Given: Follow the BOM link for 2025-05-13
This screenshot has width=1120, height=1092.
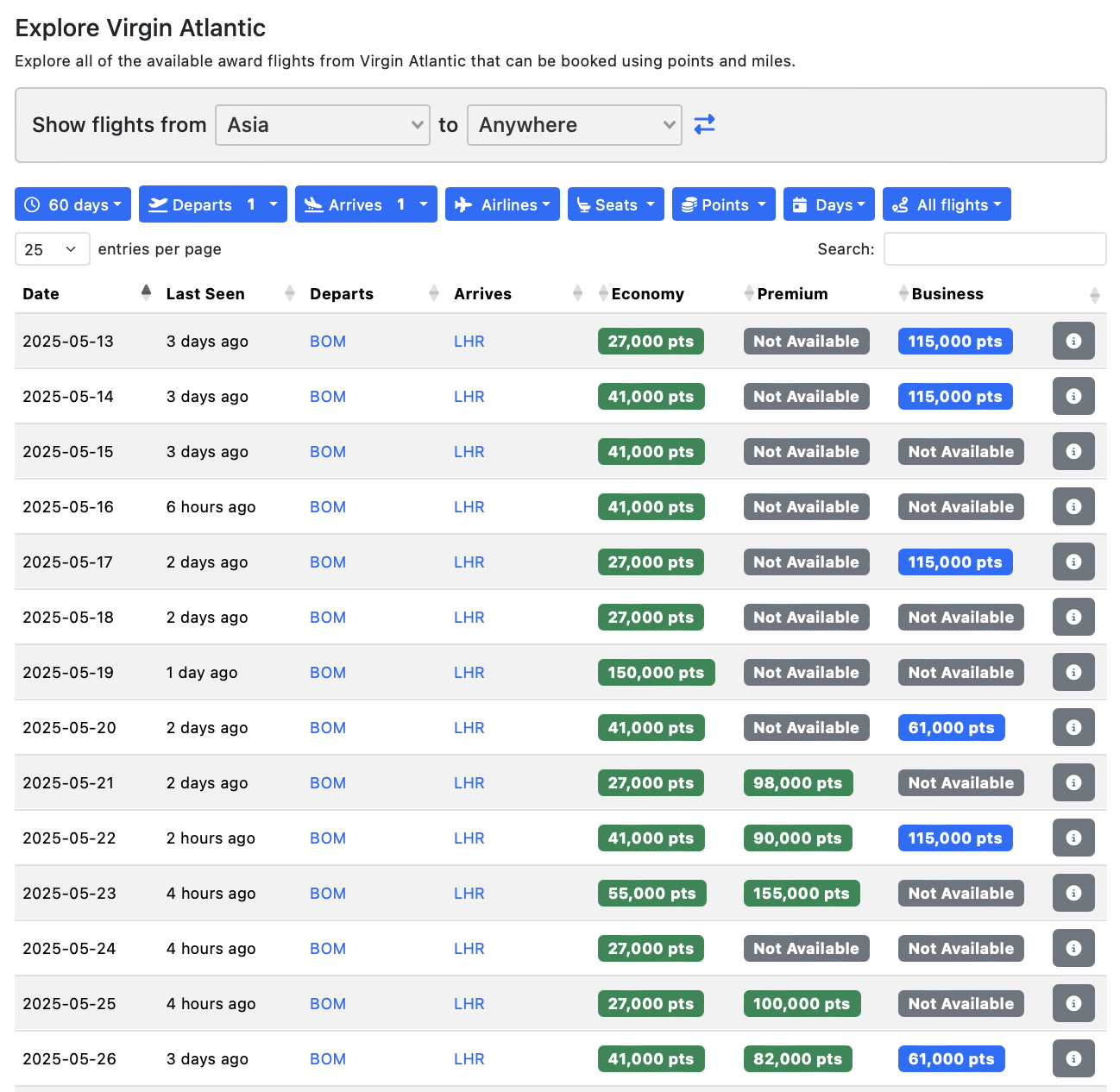Looking at the screenshot, I should coord(328,341).
